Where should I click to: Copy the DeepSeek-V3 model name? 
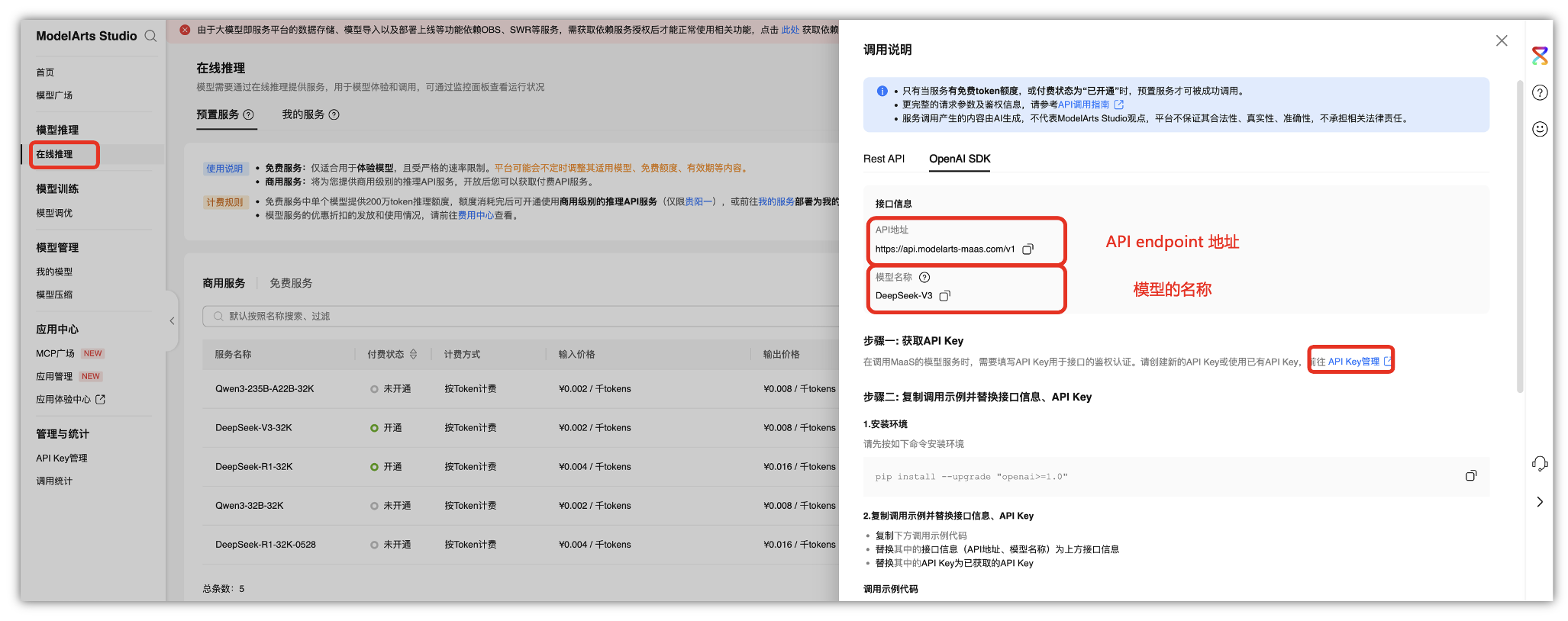[944, 295]
